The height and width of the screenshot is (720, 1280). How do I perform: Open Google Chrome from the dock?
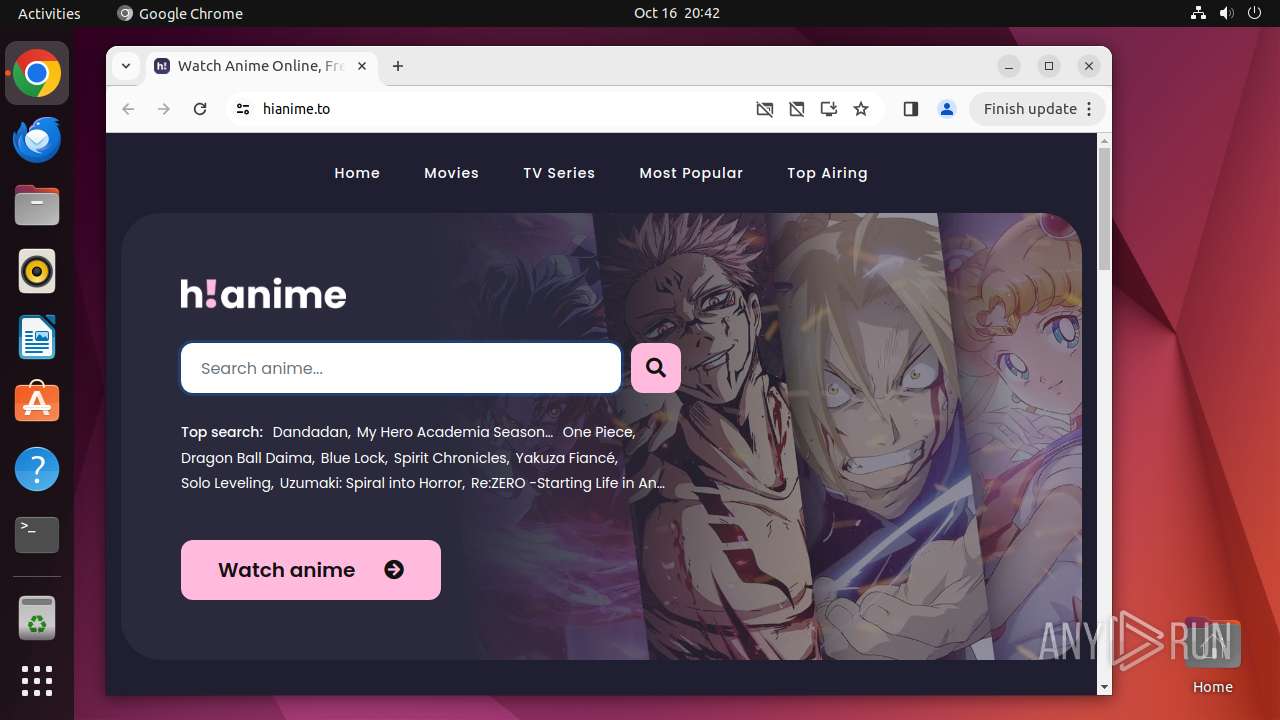click(x=37, y=74)
